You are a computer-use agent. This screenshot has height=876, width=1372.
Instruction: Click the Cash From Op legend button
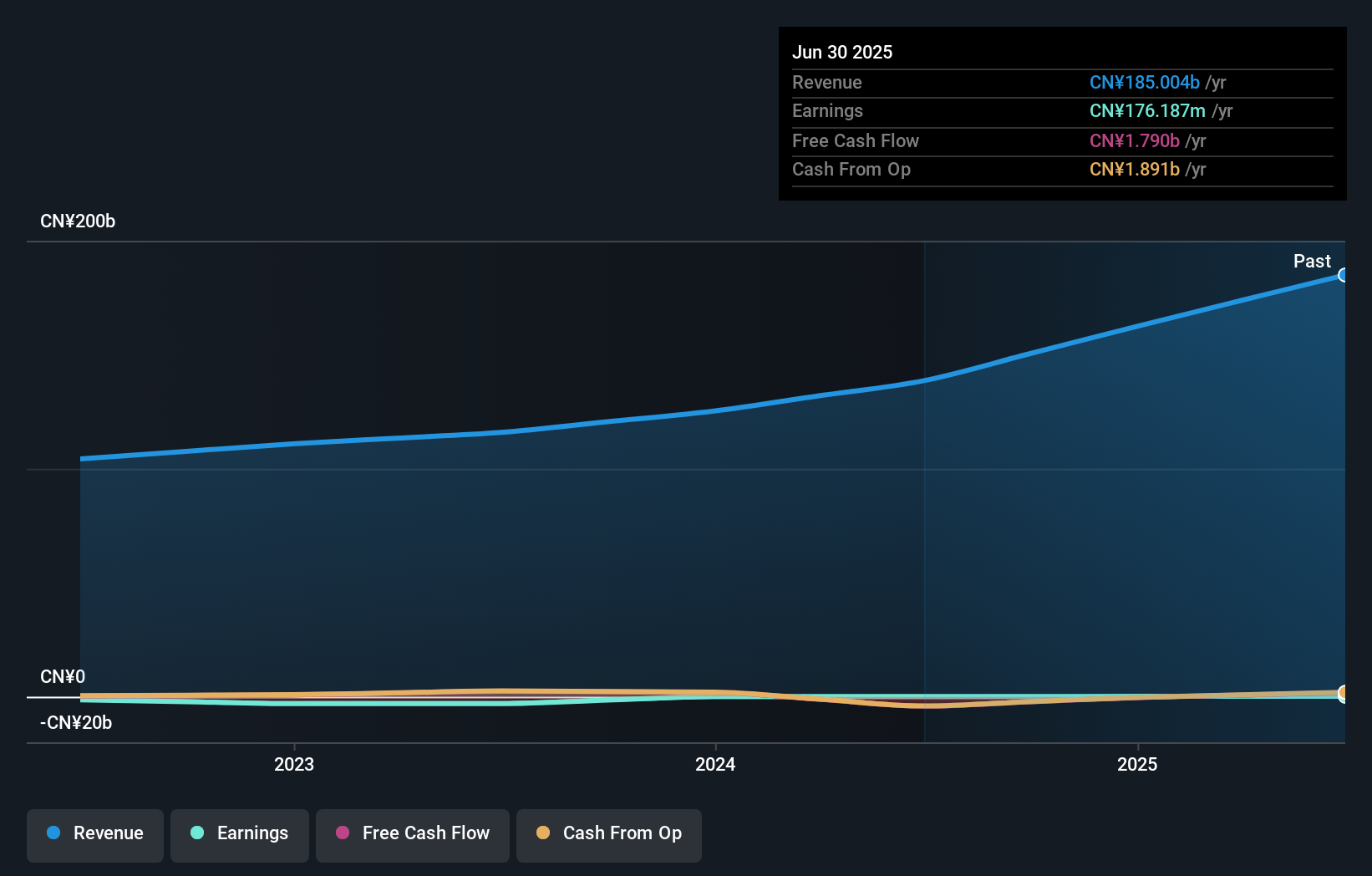(x=608, y=835)
